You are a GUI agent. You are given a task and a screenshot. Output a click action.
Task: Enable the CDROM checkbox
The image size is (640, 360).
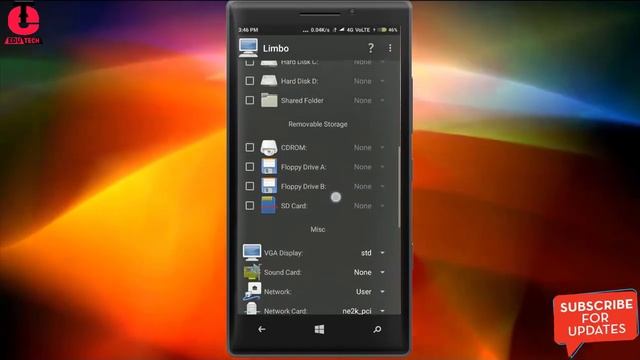(x=249, y=147)
